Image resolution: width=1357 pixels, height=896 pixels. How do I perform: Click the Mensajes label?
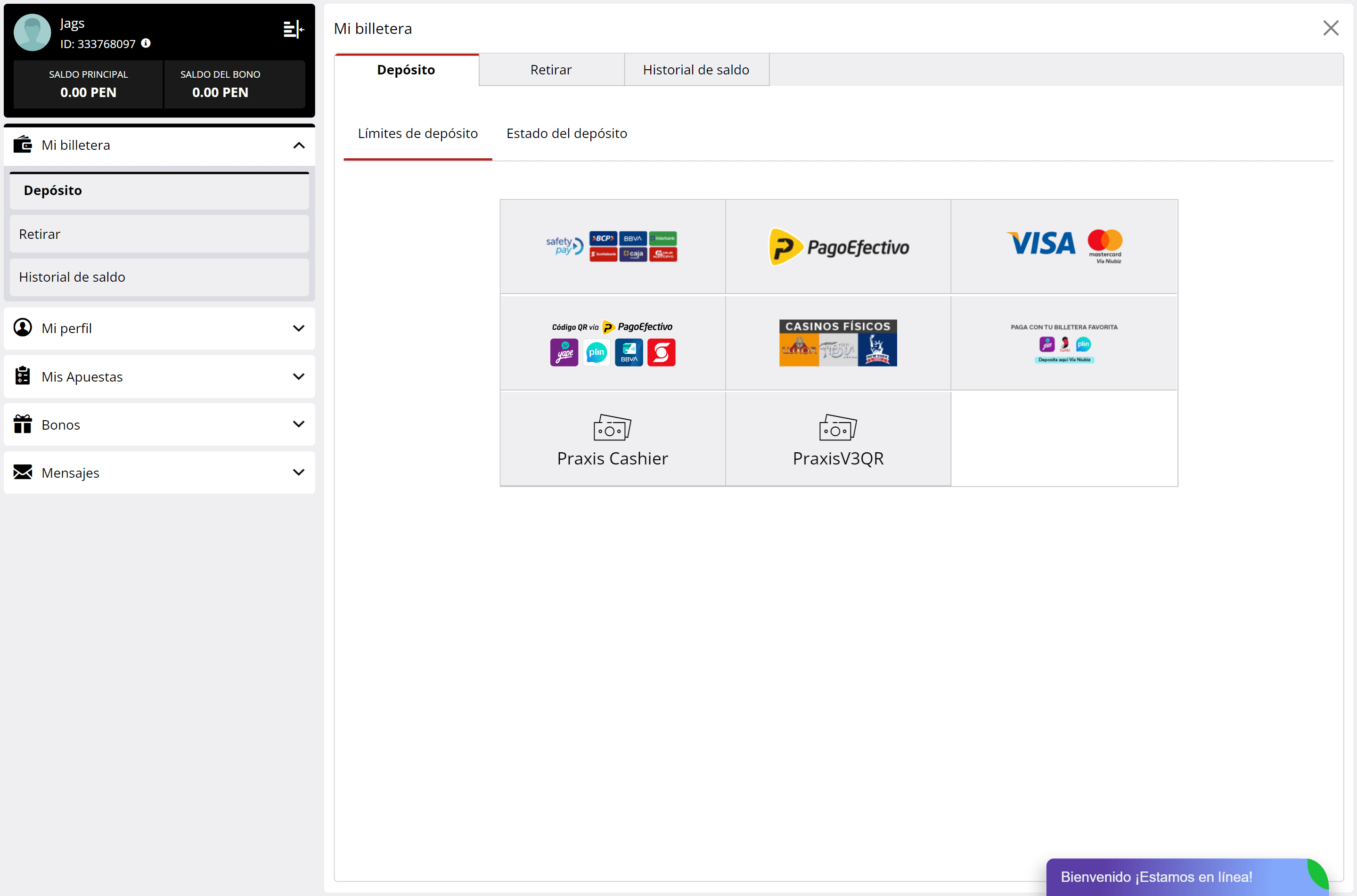[x=70, y=472]
